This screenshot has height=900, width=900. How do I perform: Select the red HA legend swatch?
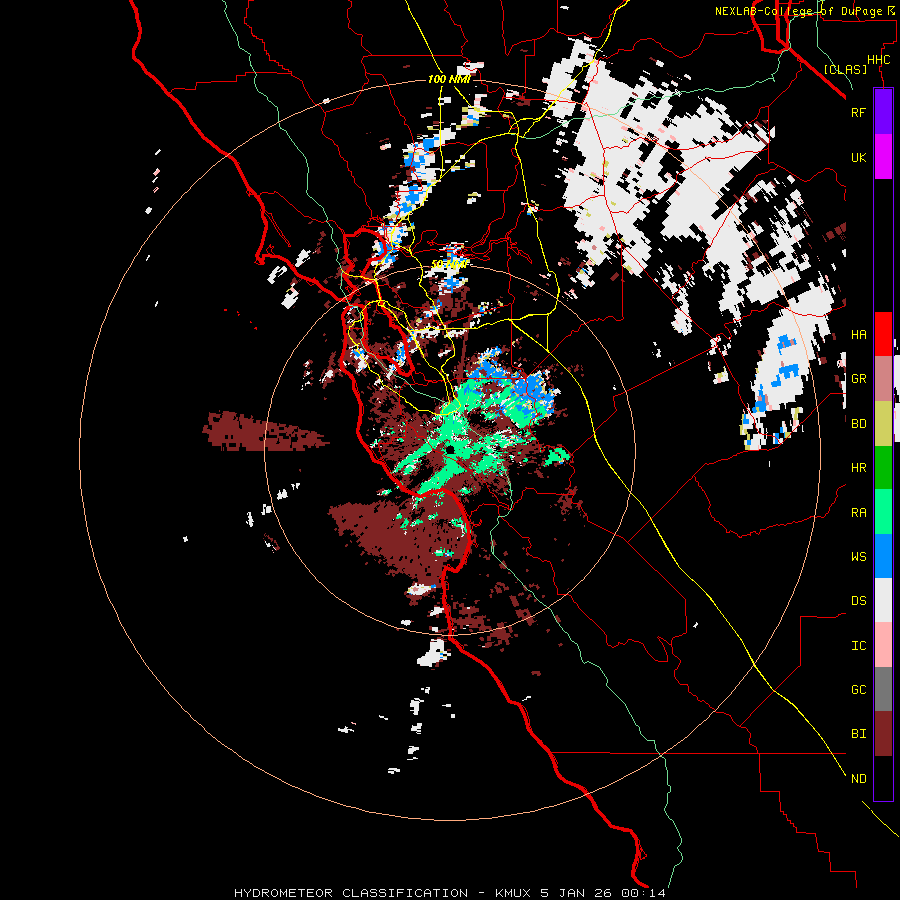(x=883, y=334)
